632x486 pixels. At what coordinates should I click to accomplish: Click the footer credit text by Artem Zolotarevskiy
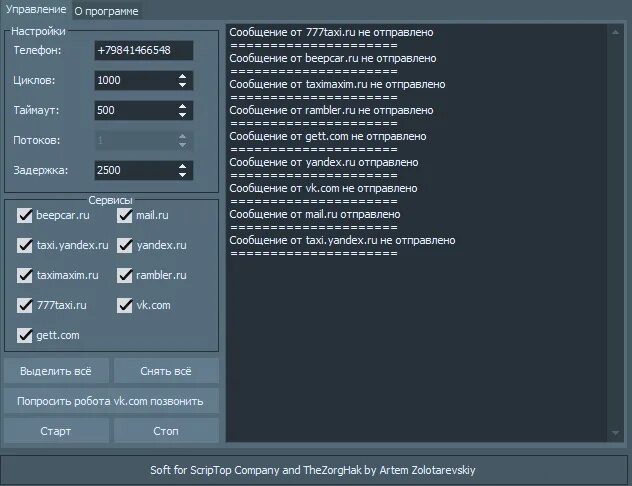coord(313,470)
